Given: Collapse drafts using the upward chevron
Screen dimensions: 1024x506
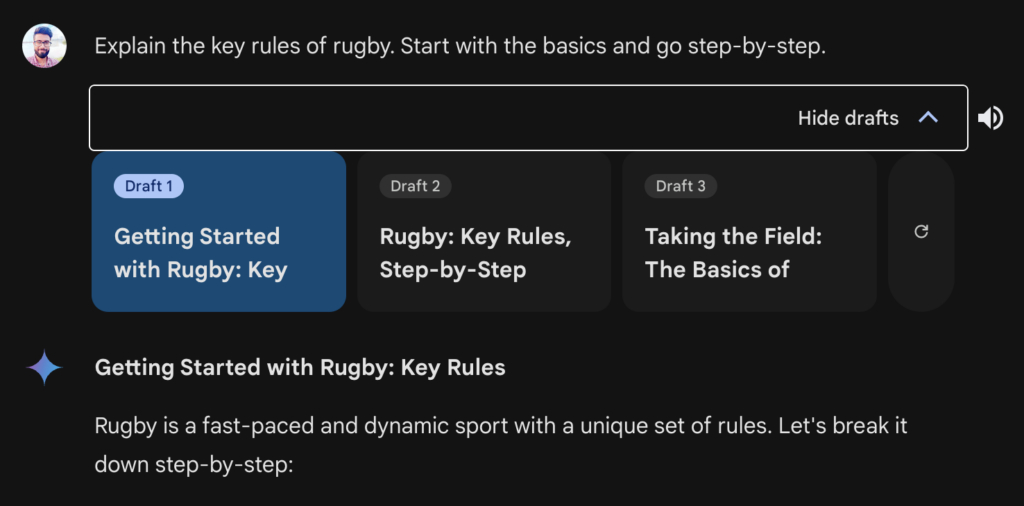Looking at the screenshot, I should click(x=928, y=118).
